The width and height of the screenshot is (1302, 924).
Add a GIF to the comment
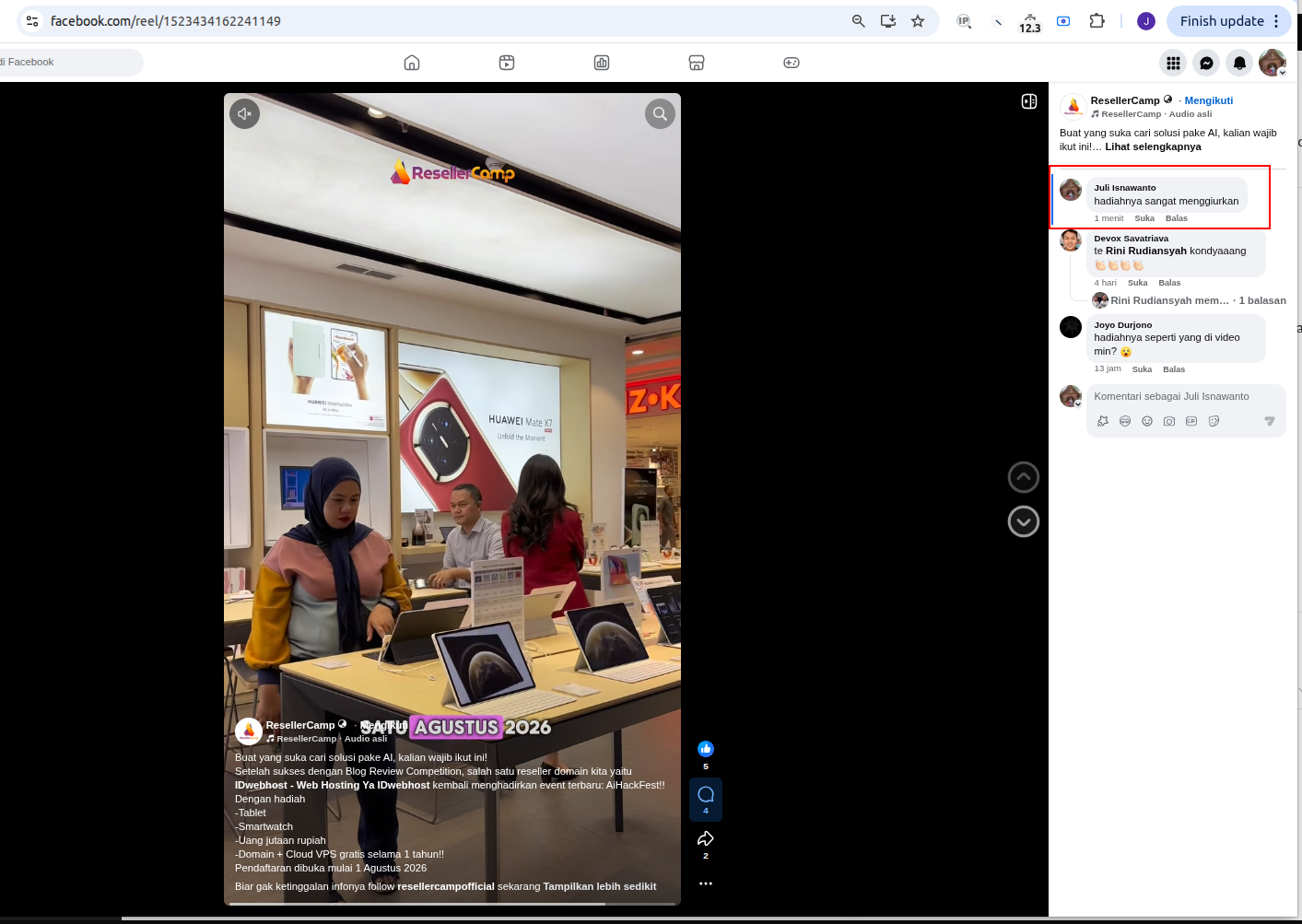(x=1191, y=421)
